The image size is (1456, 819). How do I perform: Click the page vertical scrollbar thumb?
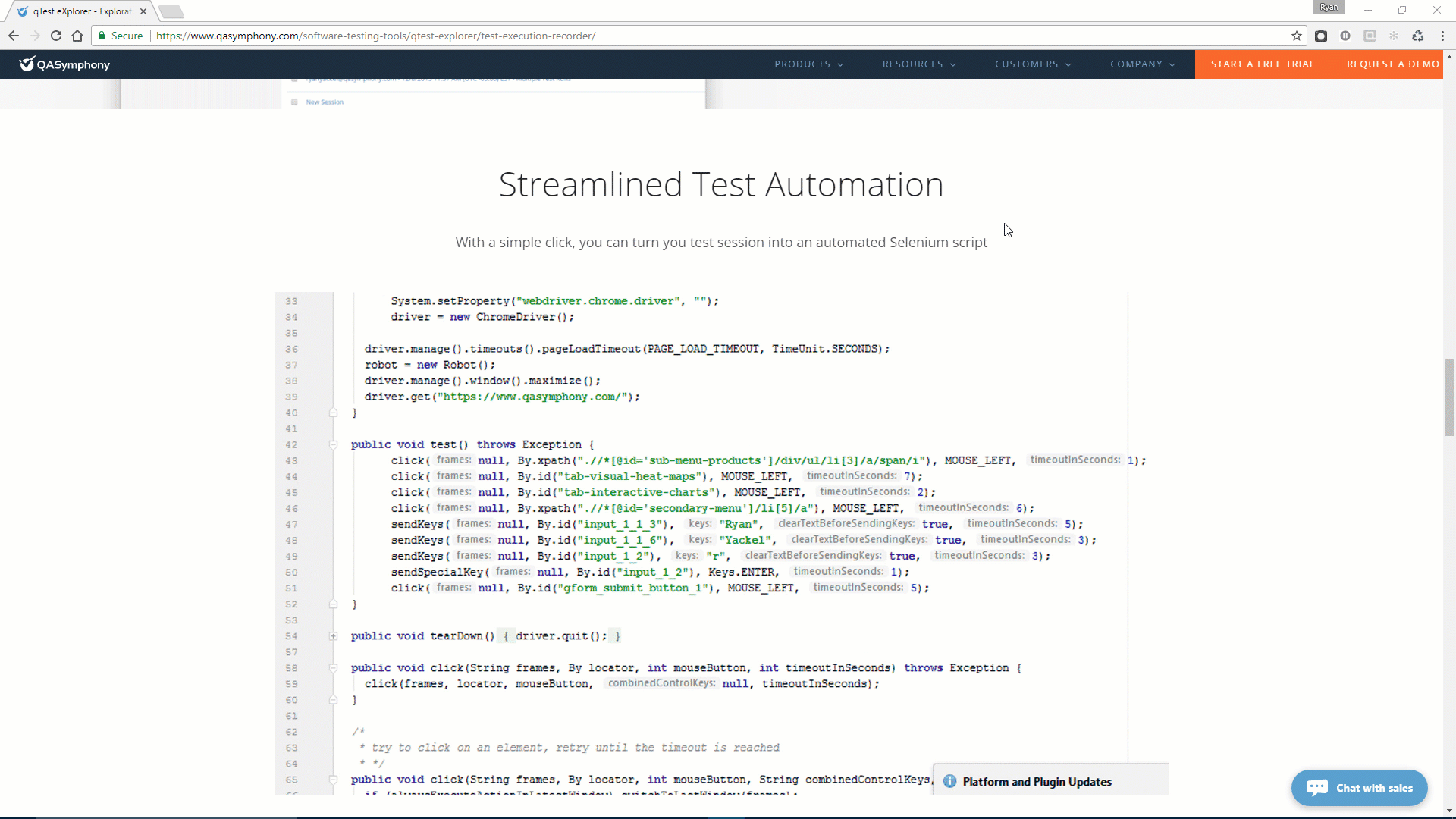1449,398
